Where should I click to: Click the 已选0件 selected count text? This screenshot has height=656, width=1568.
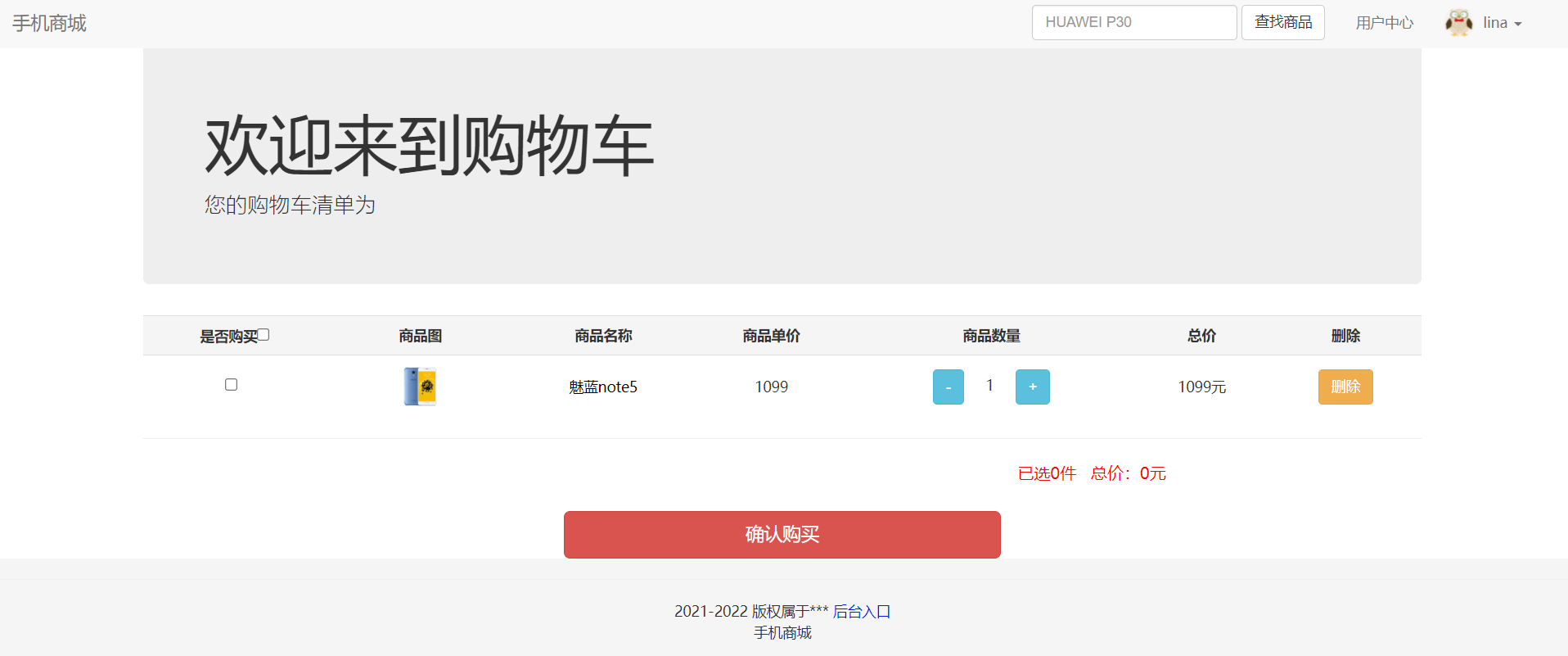coord(1047,473)
